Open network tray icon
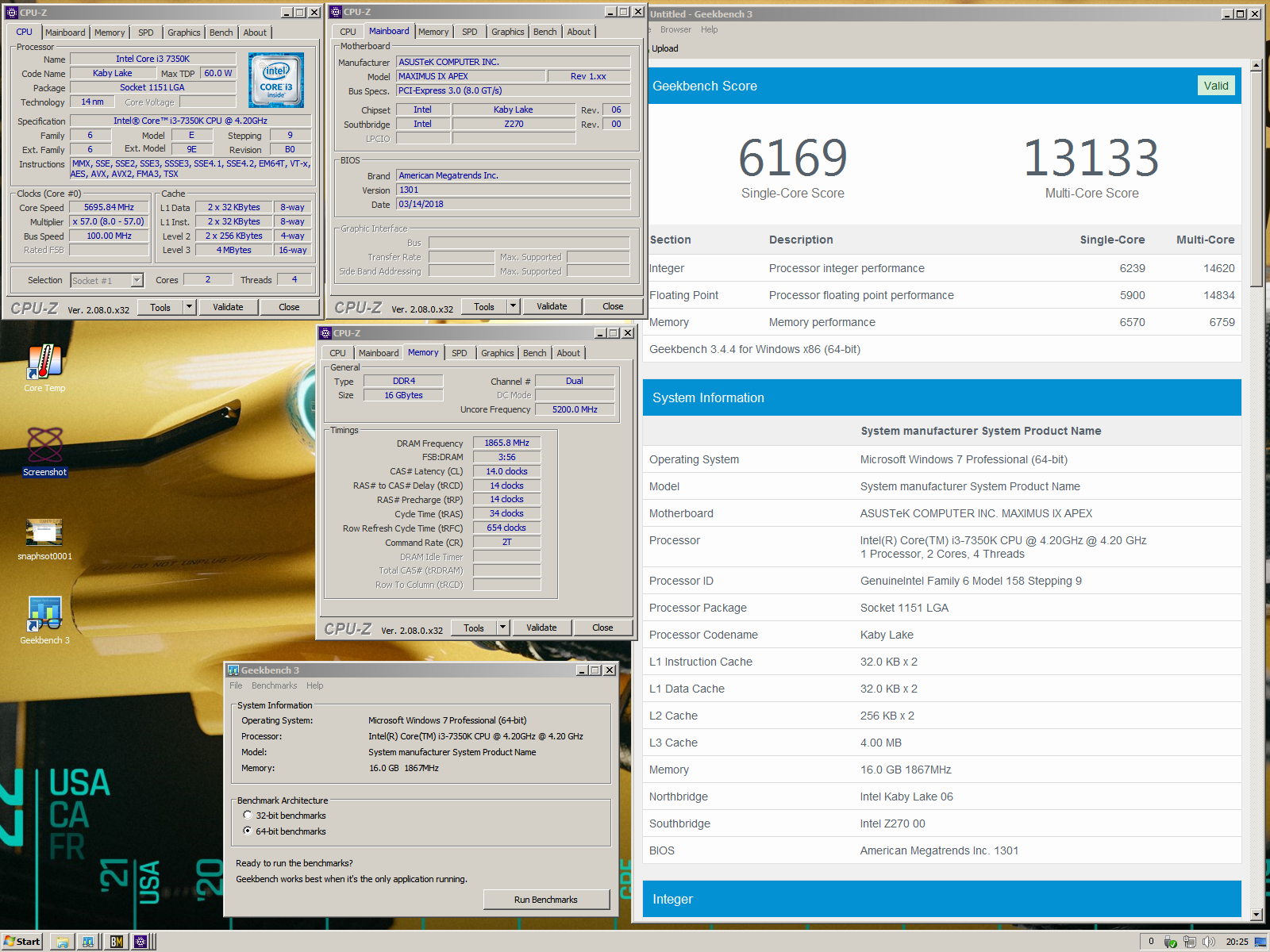 [1189, 942]
